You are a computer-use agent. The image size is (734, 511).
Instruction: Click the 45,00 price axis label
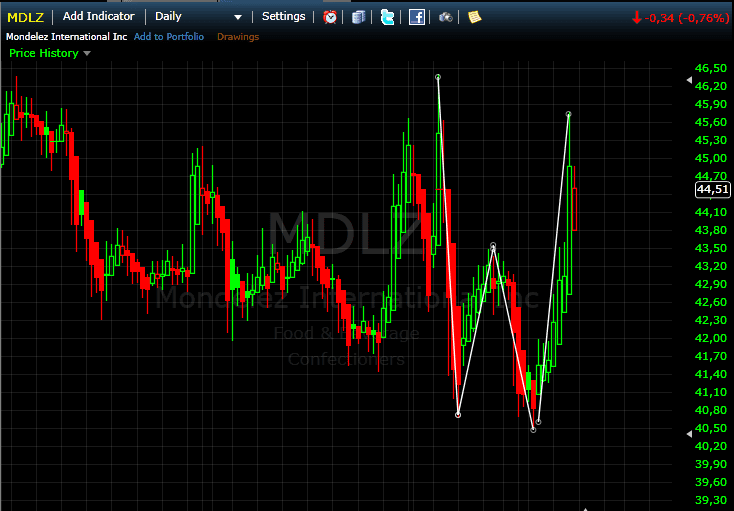(x=711, y=158)
